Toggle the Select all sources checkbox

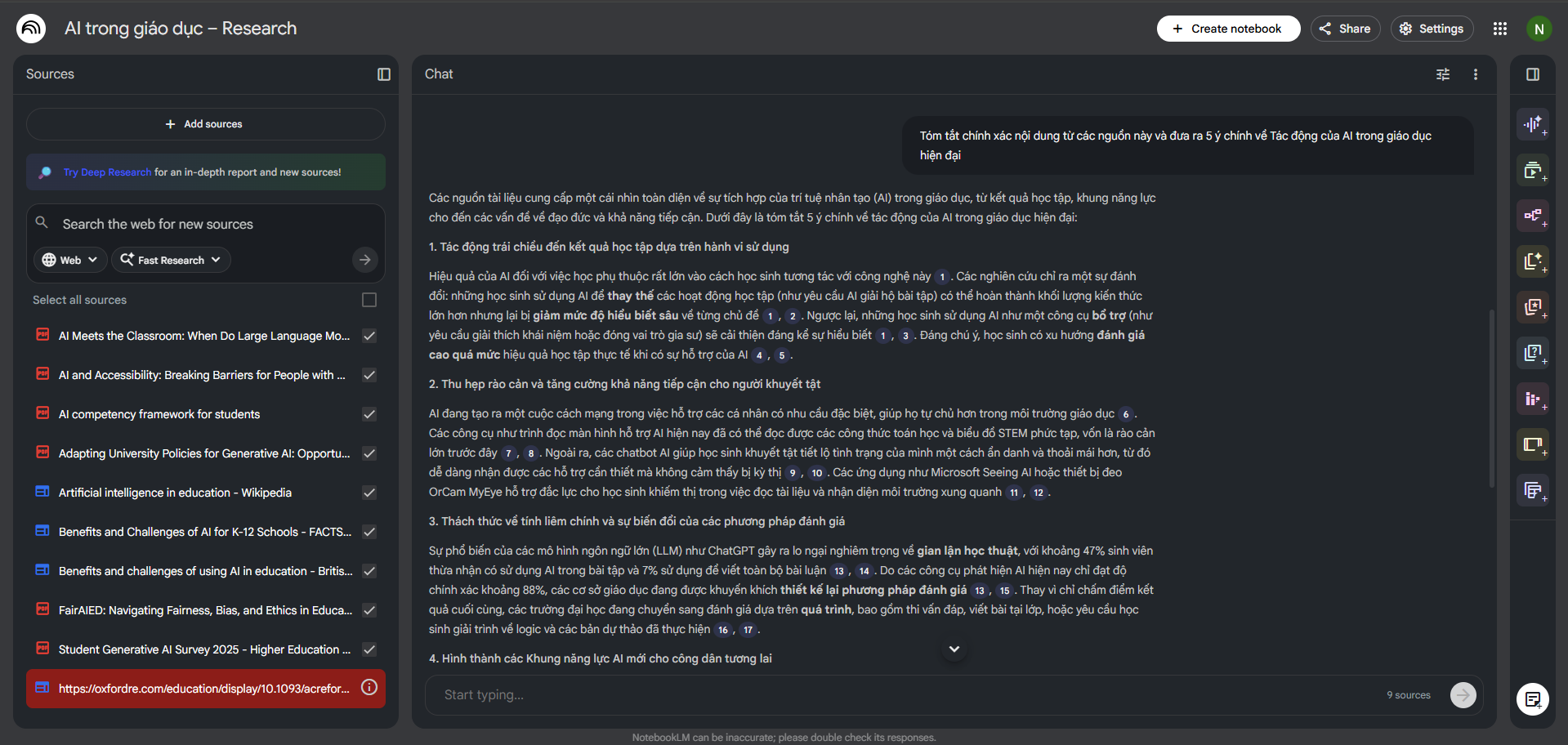(369, 300)
